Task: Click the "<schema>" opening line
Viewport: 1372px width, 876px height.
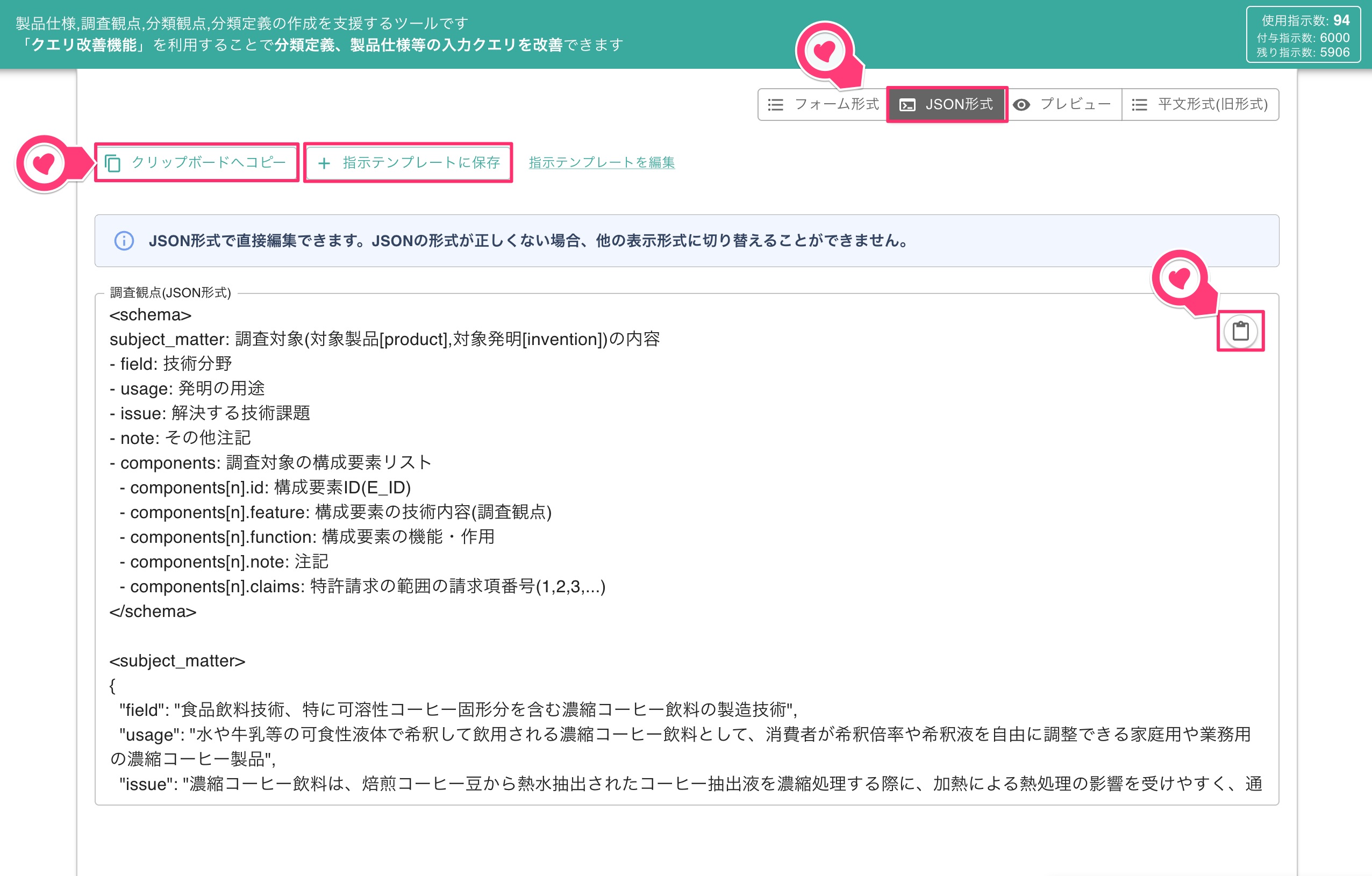Action: [x=151, y=314]
